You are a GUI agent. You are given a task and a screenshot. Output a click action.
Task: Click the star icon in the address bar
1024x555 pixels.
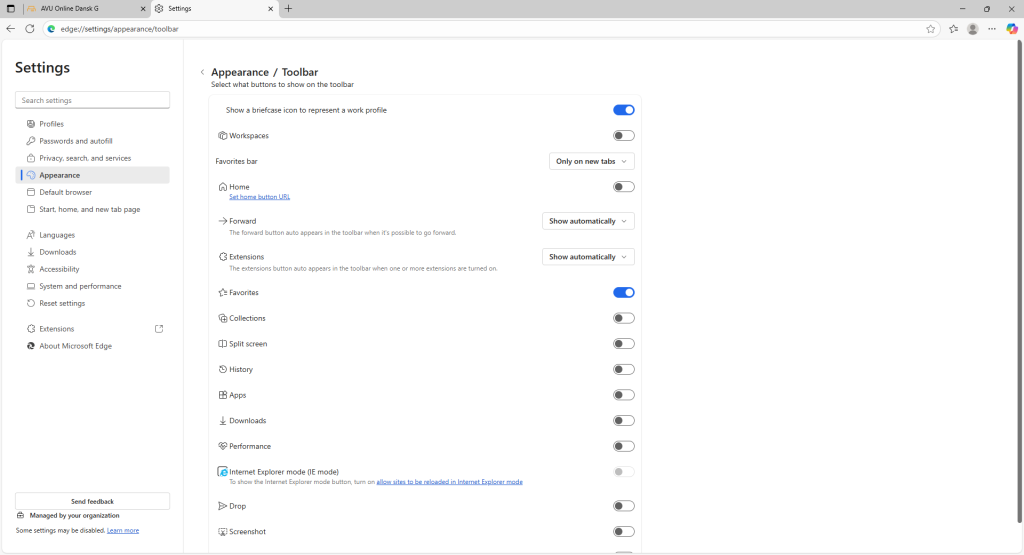pos(930,29)
